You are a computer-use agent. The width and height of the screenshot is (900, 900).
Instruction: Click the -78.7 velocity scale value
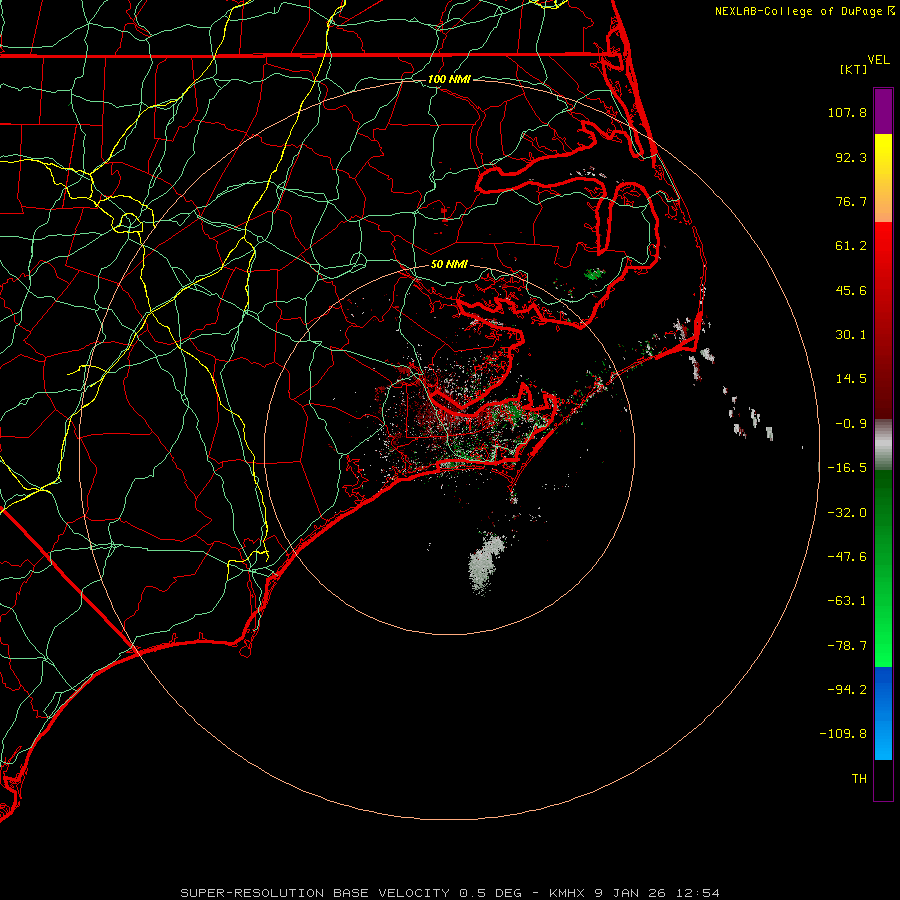(847, 646)
